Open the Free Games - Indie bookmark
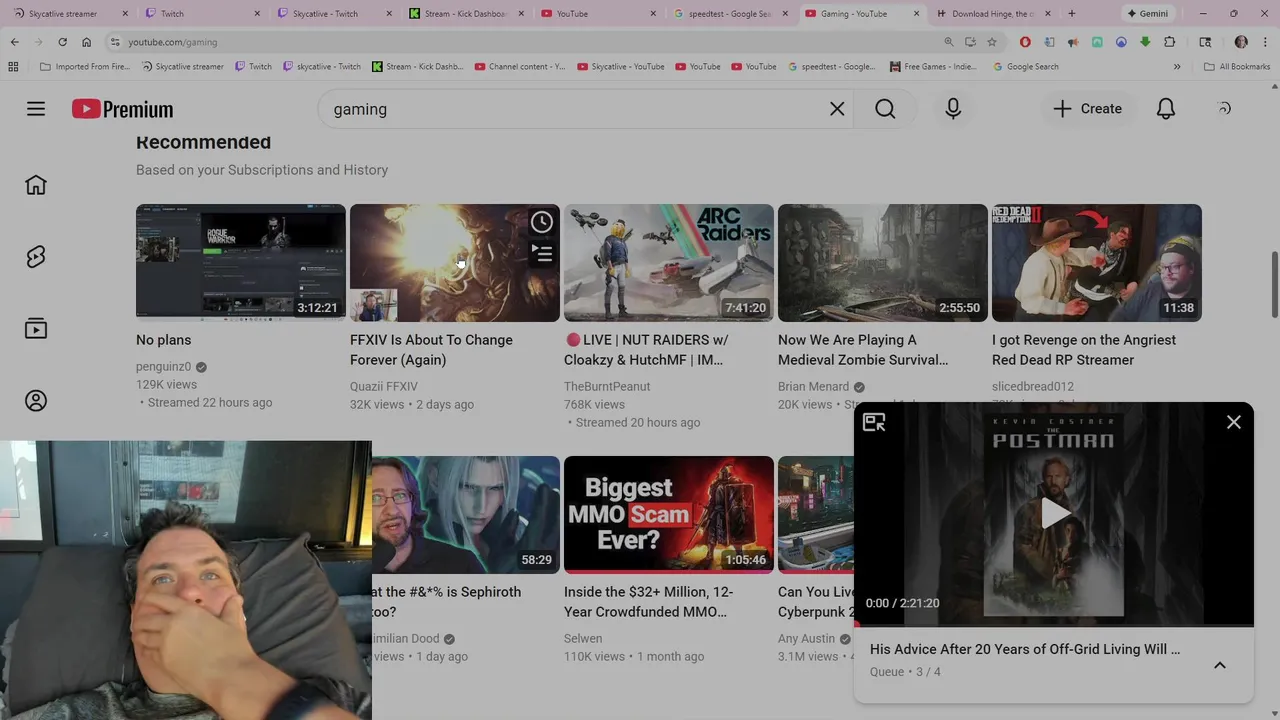1280x720 pixels. coord(932,67)
